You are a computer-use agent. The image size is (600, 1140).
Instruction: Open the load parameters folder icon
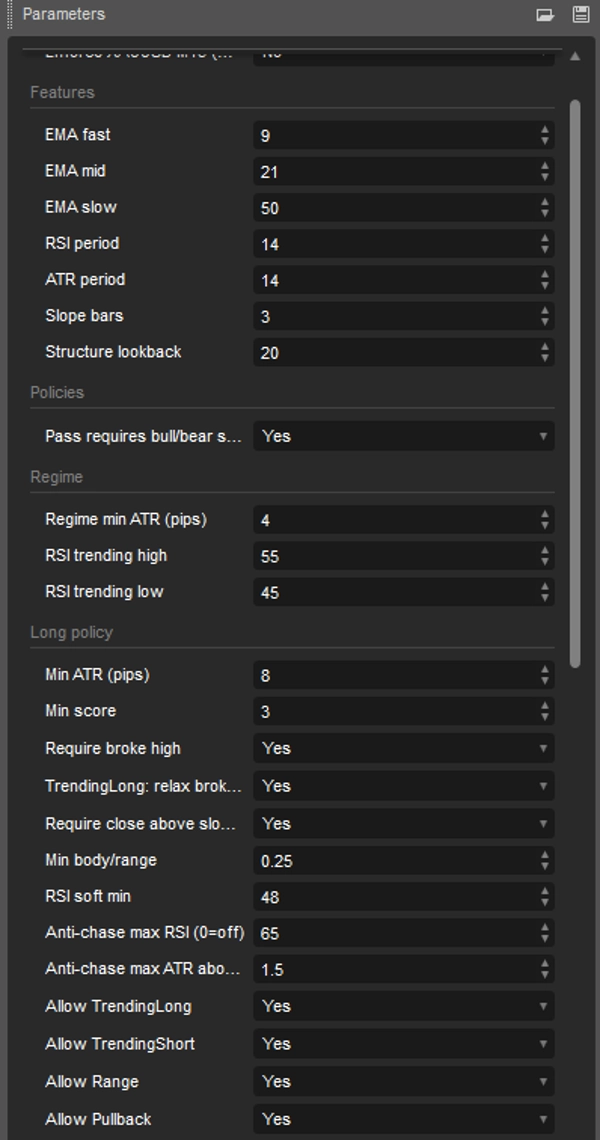point(545,15)
